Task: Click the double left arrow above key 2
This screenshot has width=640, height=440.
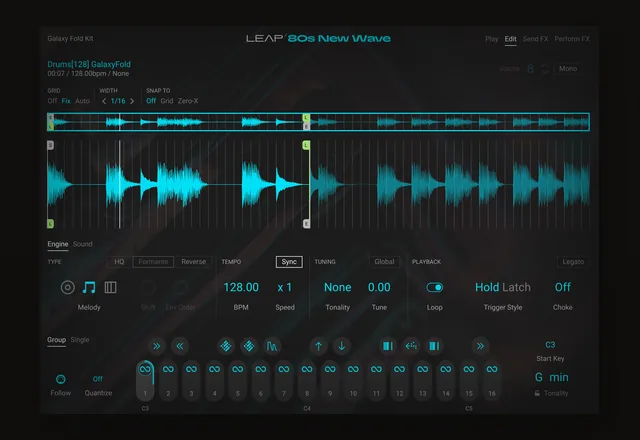Action: (180, 346)
